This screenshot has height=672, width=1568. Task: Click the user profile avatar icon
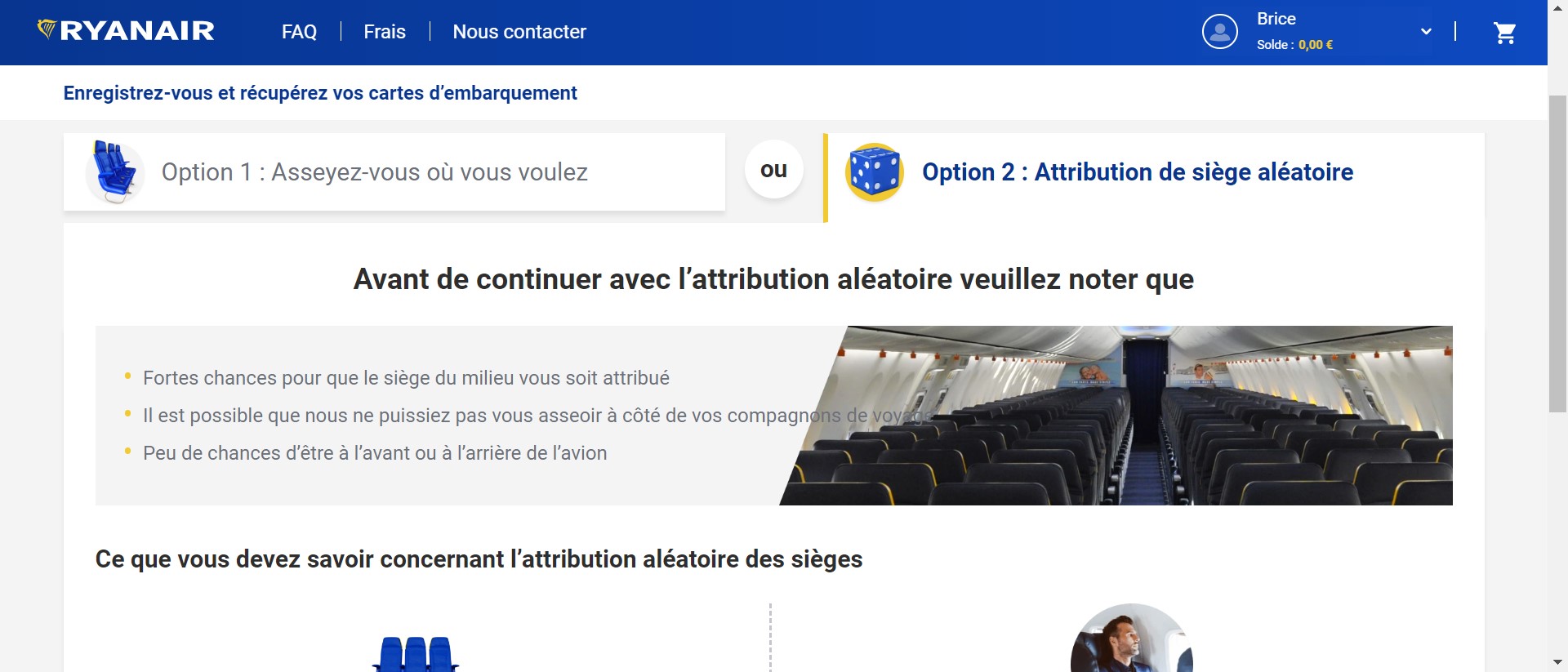tap(1219, 32)
